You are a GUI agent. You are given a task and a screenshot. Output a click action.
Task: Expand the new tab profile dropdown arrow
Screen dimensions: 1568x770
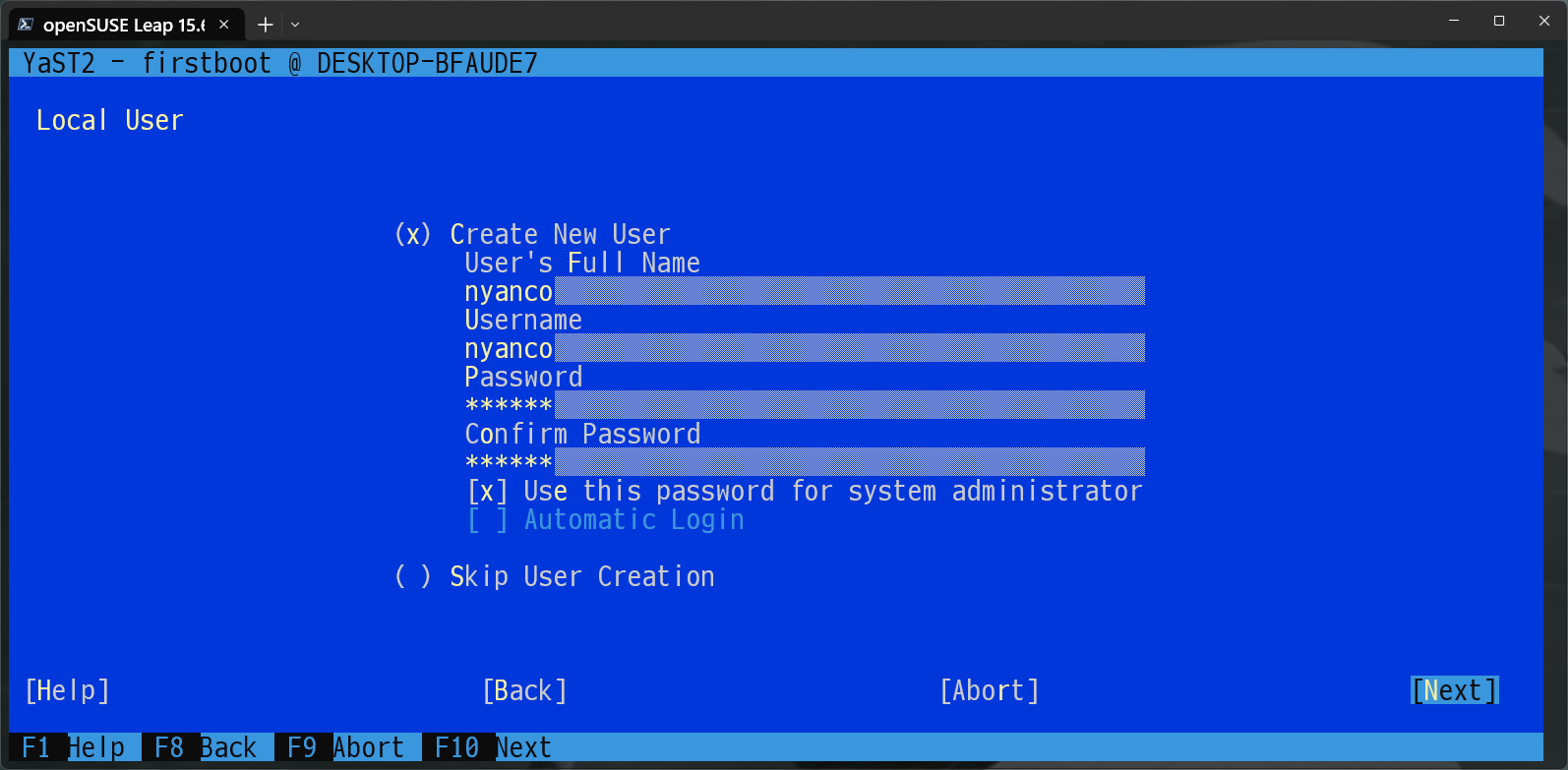click(x=295, y=25)
